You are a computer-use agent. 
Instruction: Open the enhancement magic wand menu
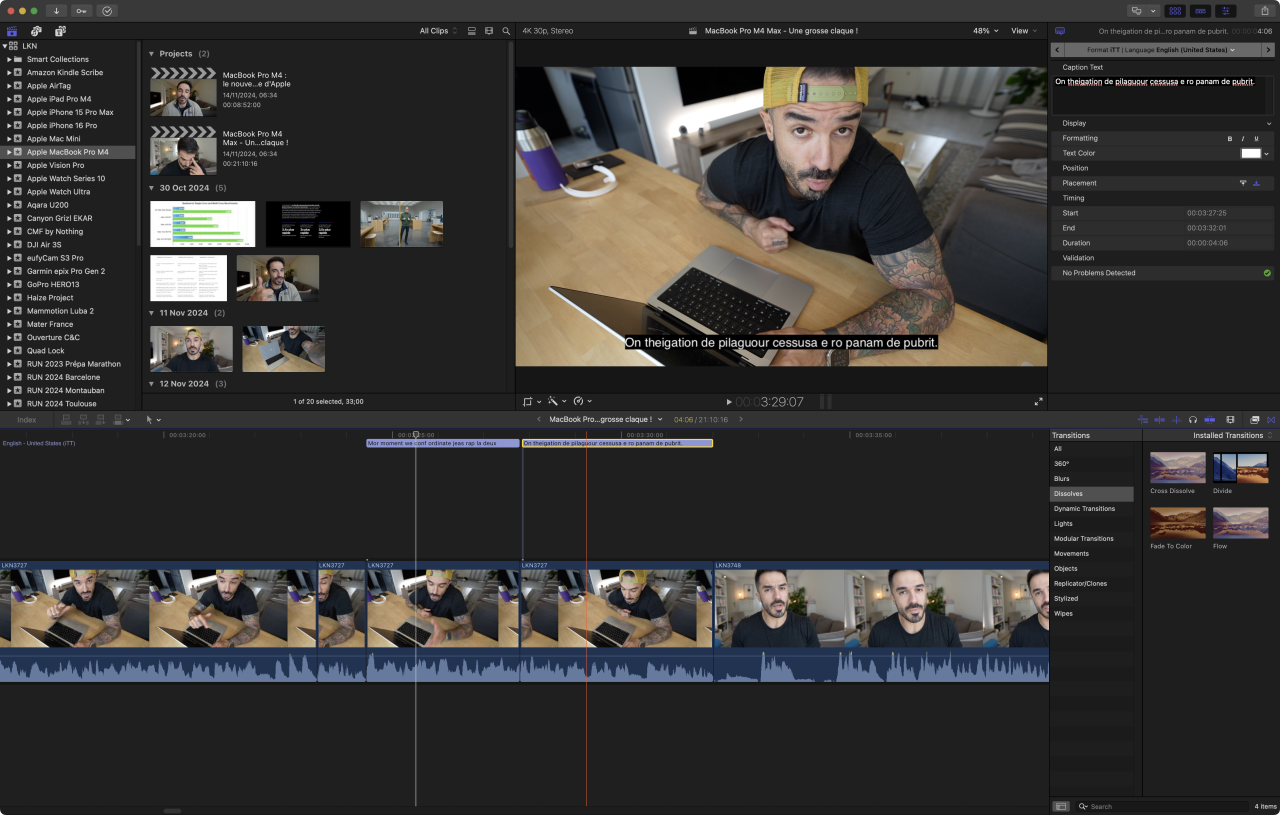(557, 401)
